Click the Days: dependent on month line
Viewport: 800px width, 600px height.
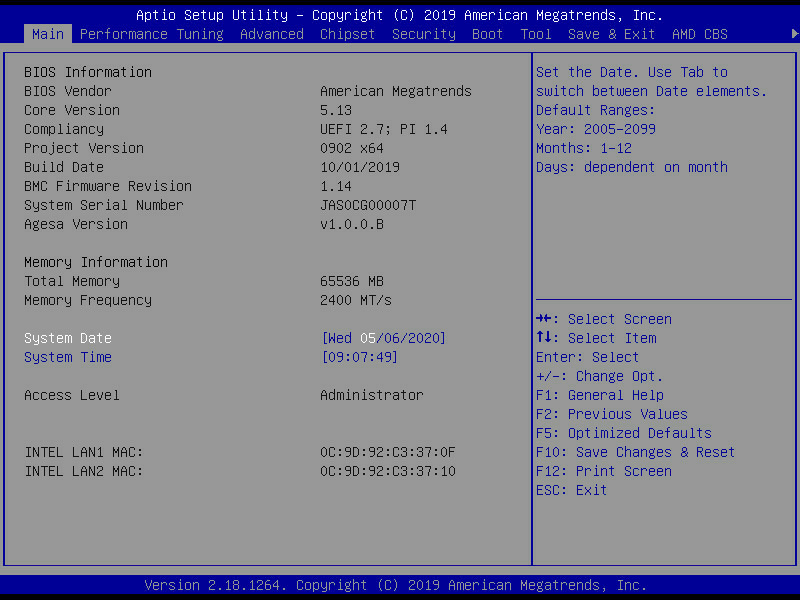[x=632, y=167]
